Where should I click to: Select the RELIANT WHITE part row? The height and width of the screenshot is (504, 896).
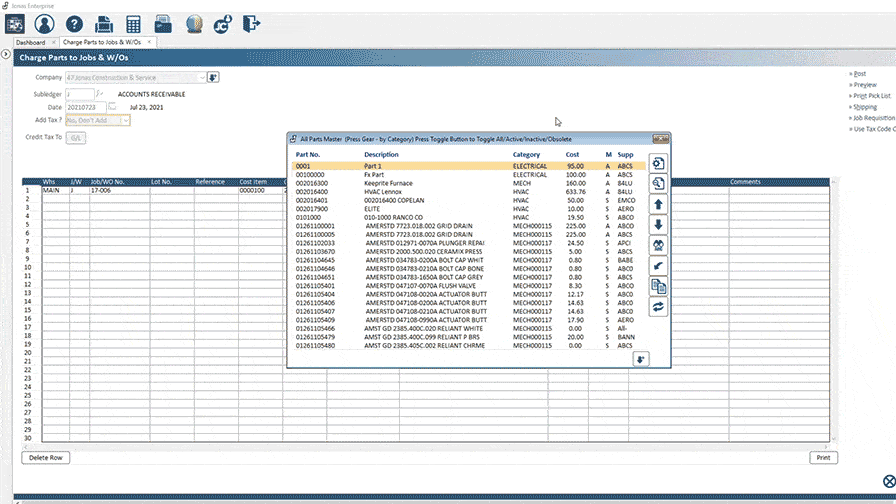[x=469, y=329]
